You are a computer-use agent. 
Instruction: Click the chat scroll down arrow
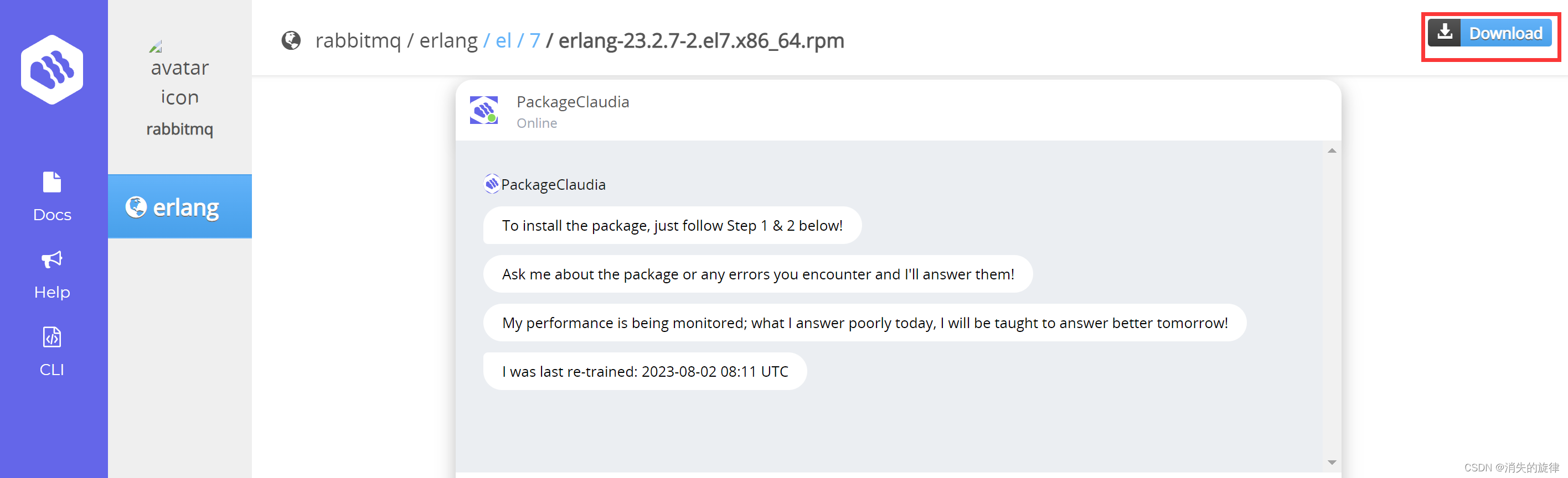point(1332,463)
